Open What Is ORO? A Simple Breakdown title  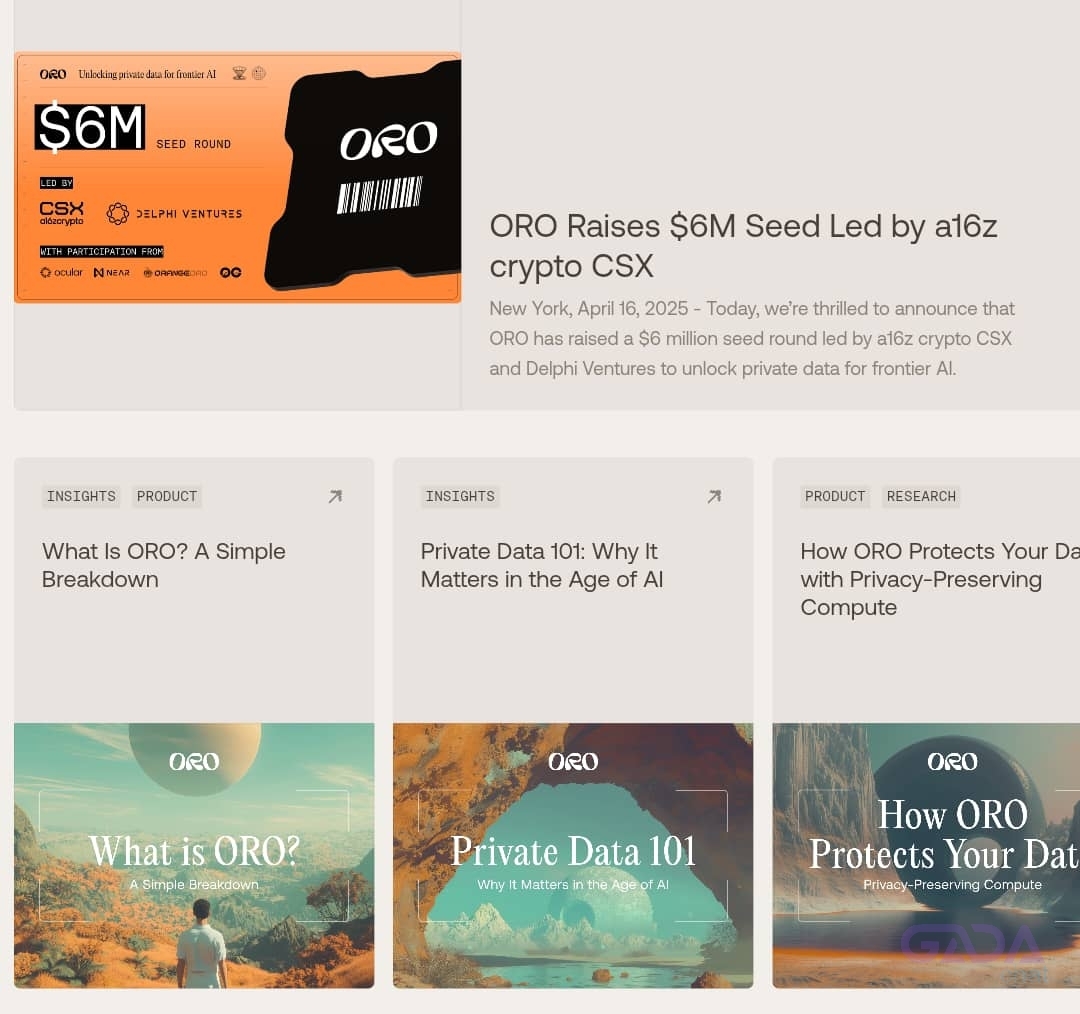click(164, 565)
